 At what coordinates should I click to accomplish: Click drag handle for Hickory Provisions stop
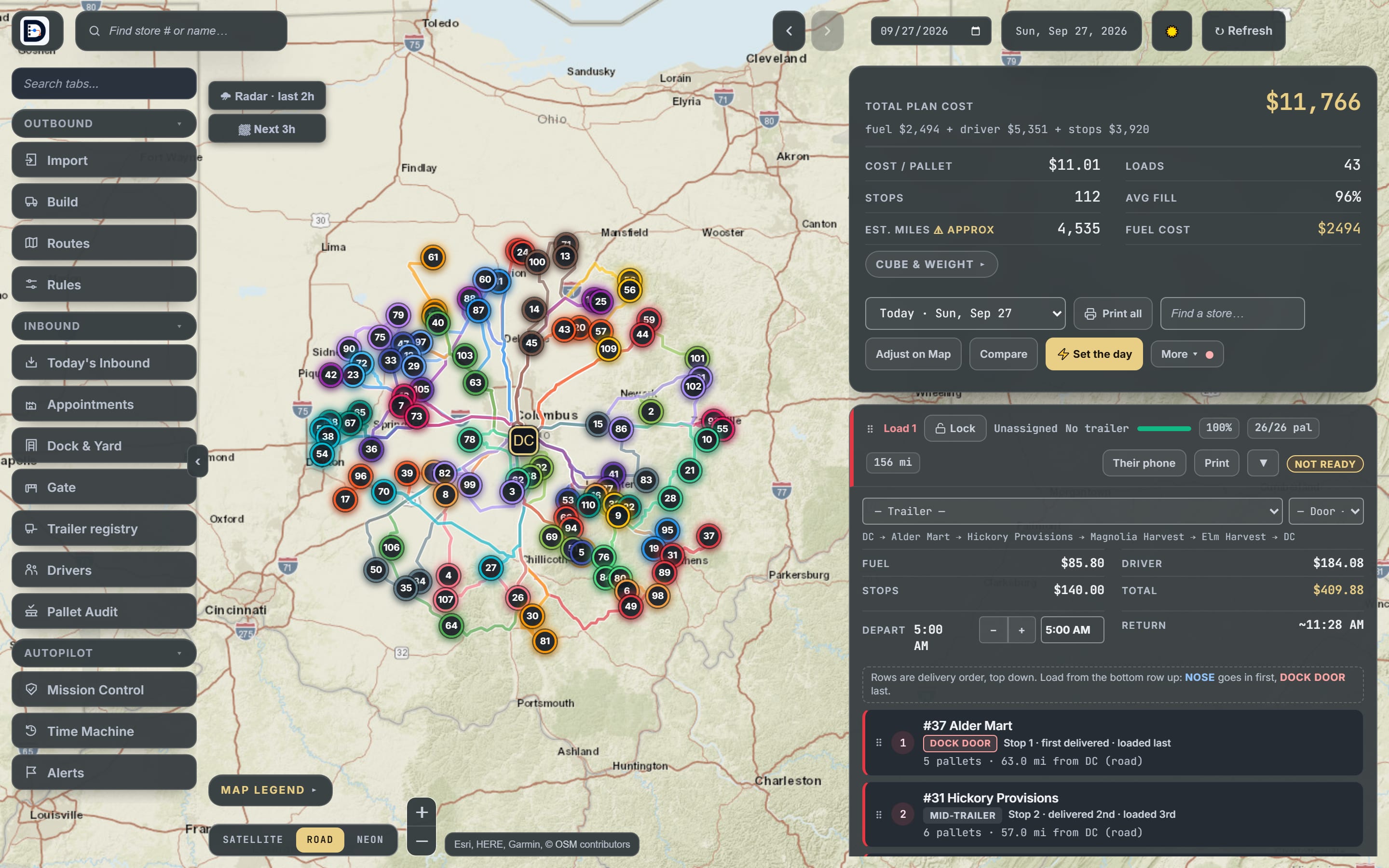(879, 814)
